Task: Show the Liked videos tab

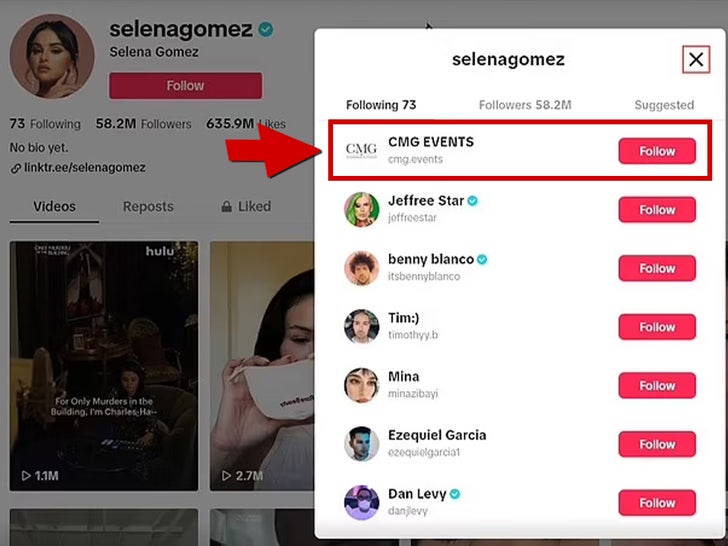Action: pos(245,207)
